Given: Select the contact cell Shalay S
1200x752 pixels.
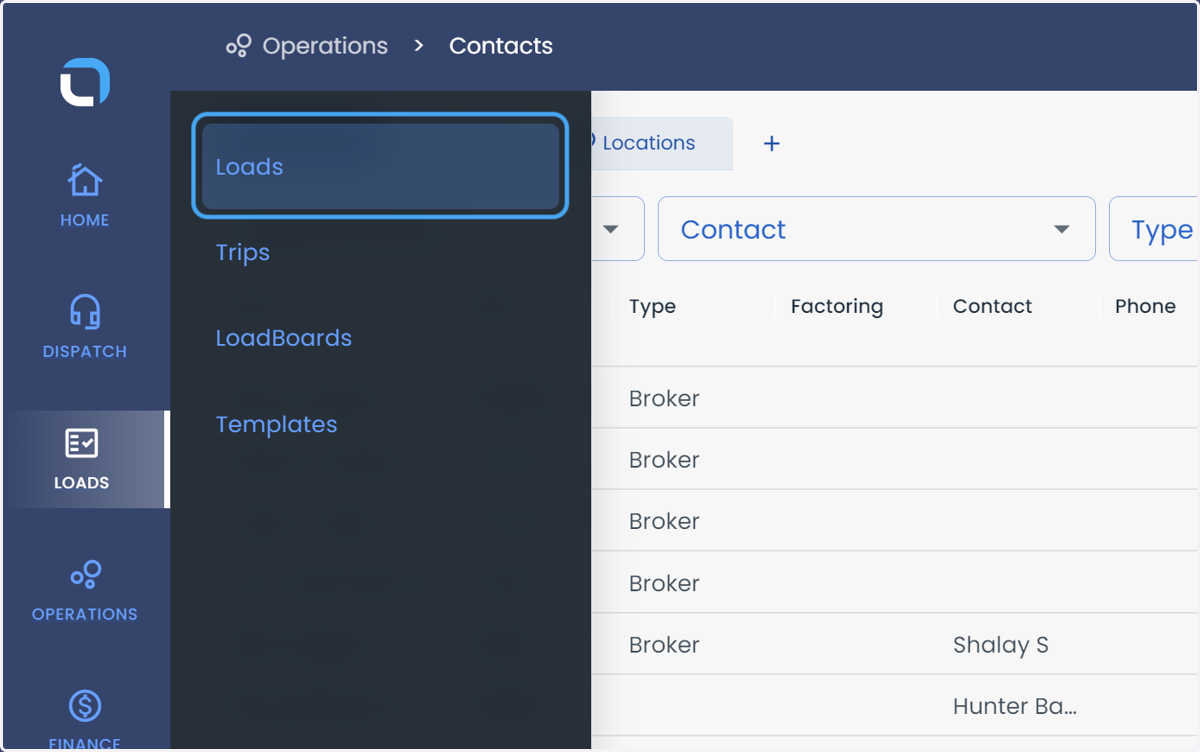Looking at the screenshot, I should pyautogui.click(x=1001, y=645).
